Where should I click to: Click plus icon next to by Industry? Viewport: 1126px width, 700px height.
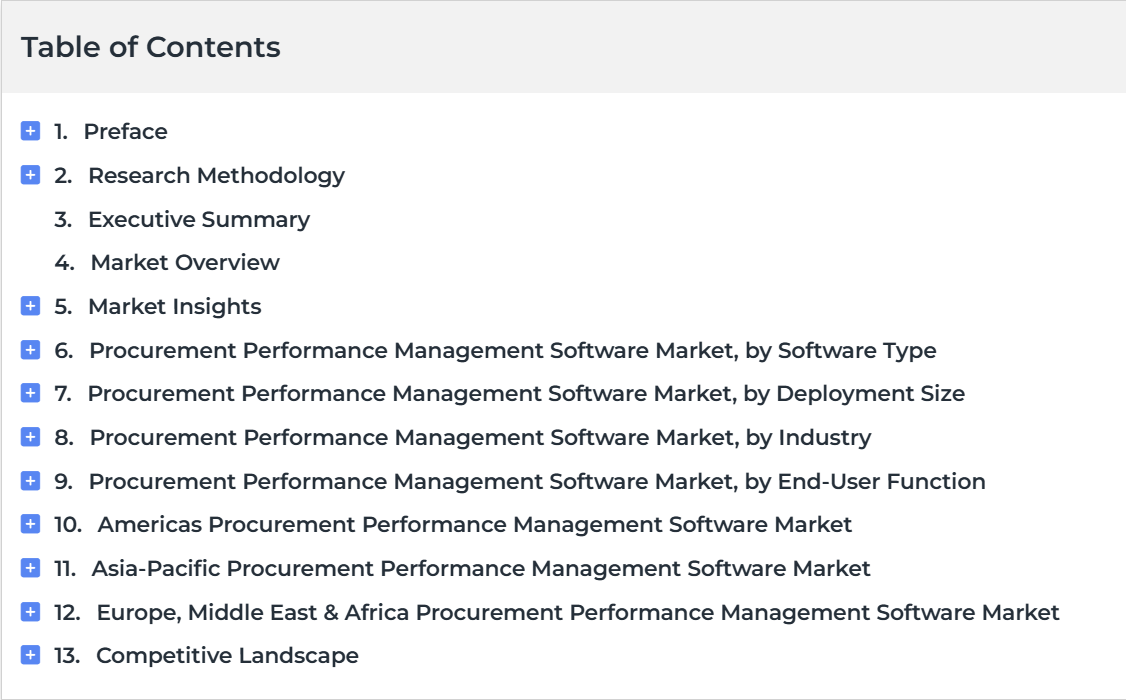[x=30, y=437]
